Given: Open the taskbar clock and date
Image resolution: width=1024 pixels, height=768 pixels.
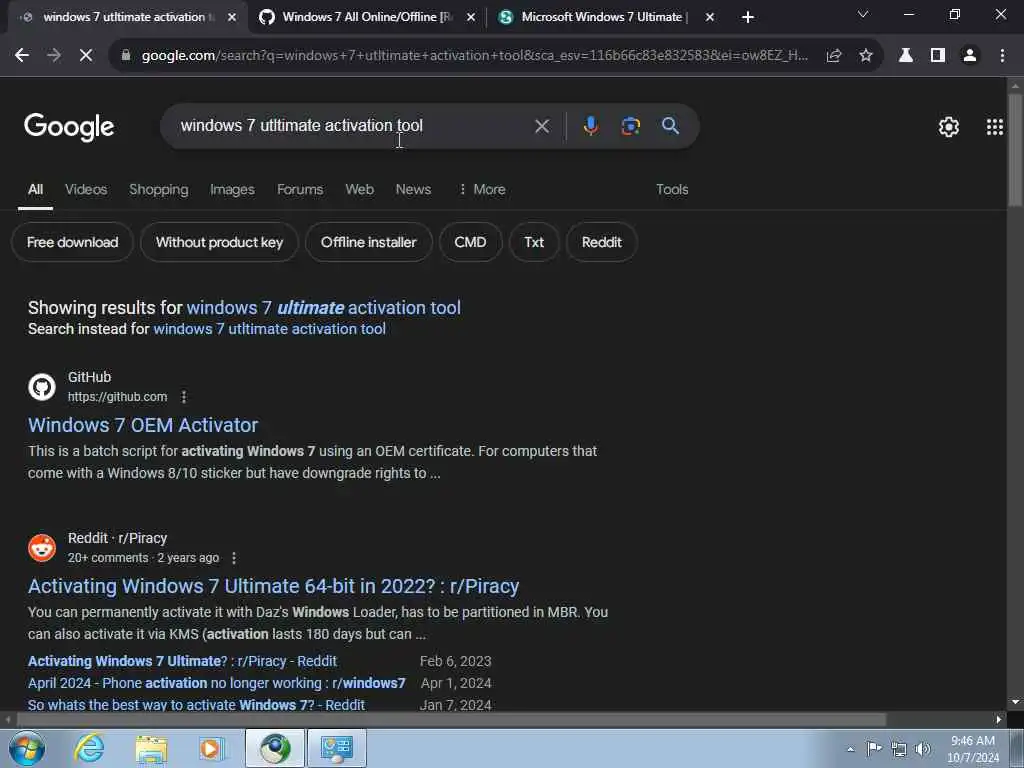Looking at the screenshot, I should tap(973, 749).
